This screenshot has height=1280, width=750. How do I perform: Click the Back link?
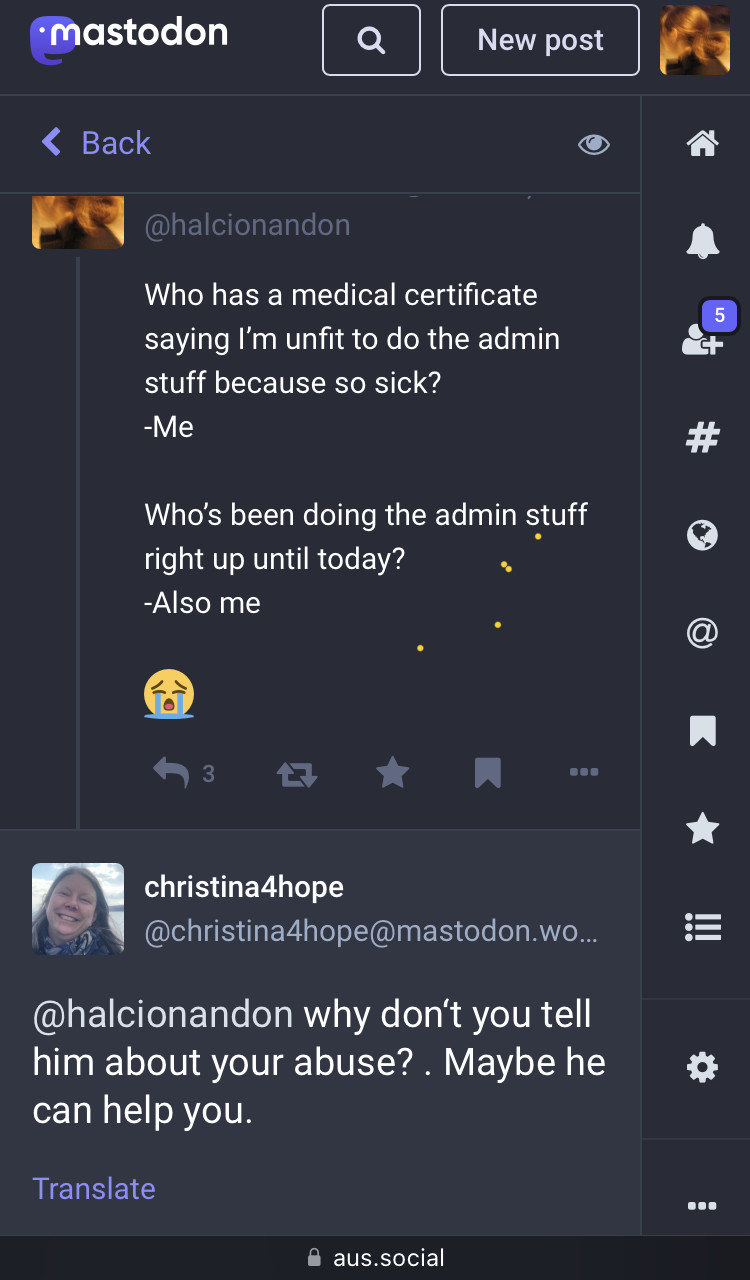tap(96, 143)
